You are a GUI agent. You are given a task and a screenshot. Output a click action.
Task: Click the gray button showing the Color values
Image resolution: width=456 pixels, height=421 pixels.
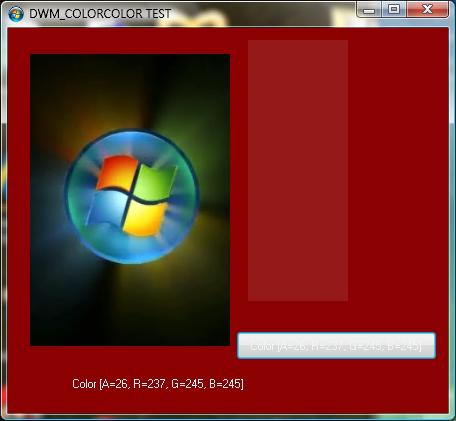[x=336, y=346]
